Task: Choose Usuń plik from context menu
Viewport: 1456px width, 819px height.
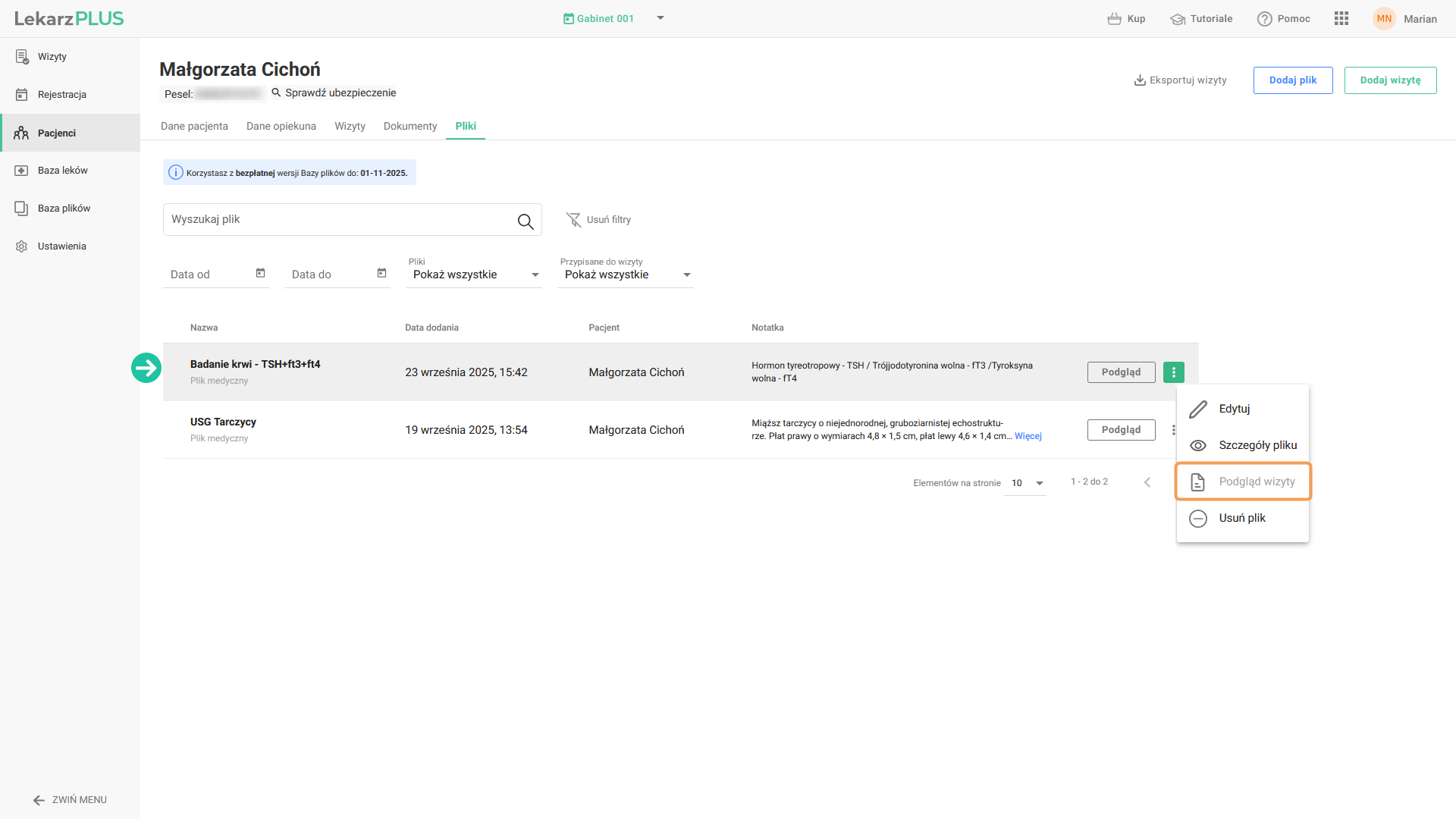Action: 1244,518
